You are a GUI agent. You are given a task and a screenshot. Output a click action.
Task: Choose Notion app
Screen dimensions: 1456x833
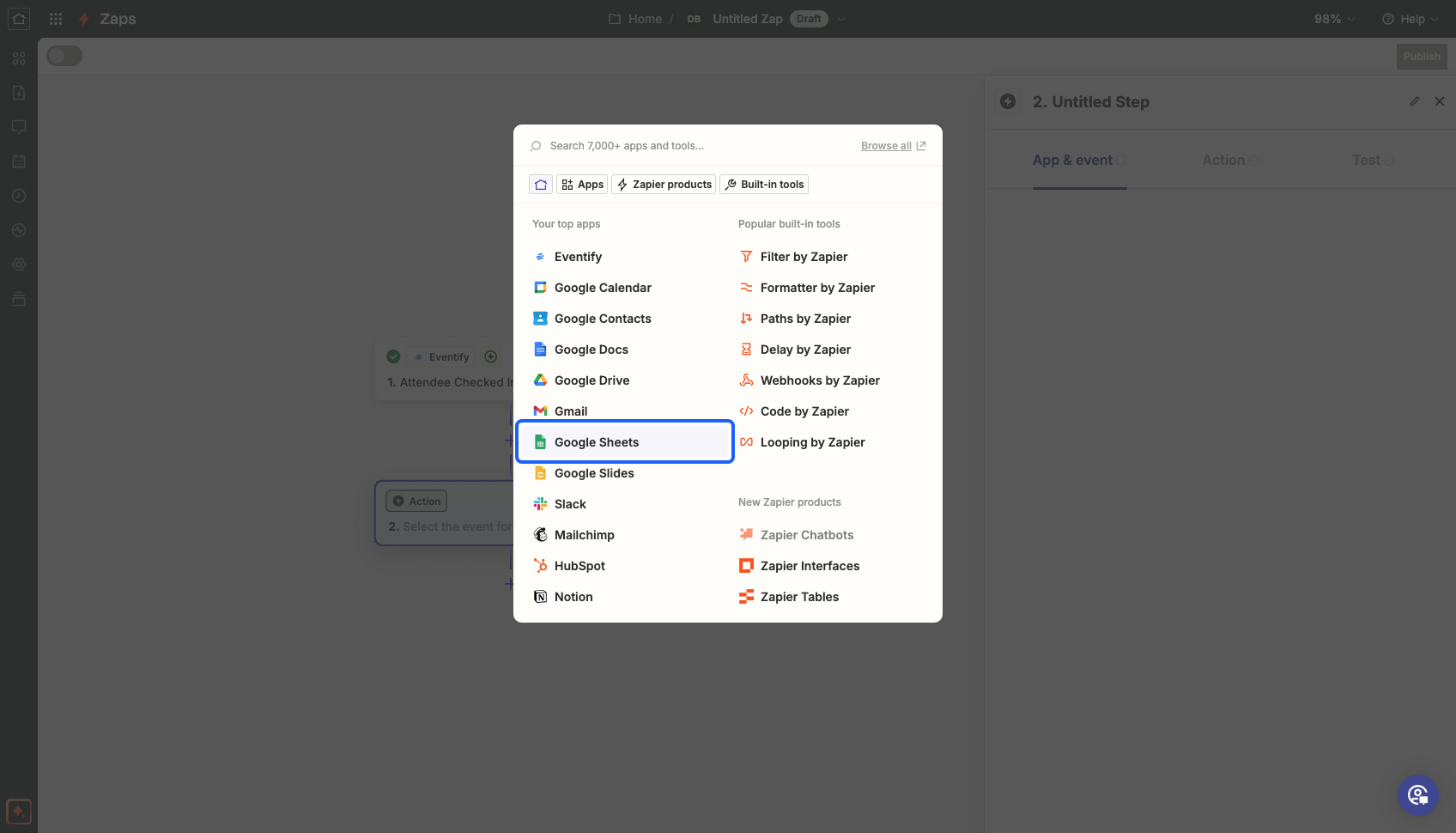pyautogui.click(x=624, y=597)
